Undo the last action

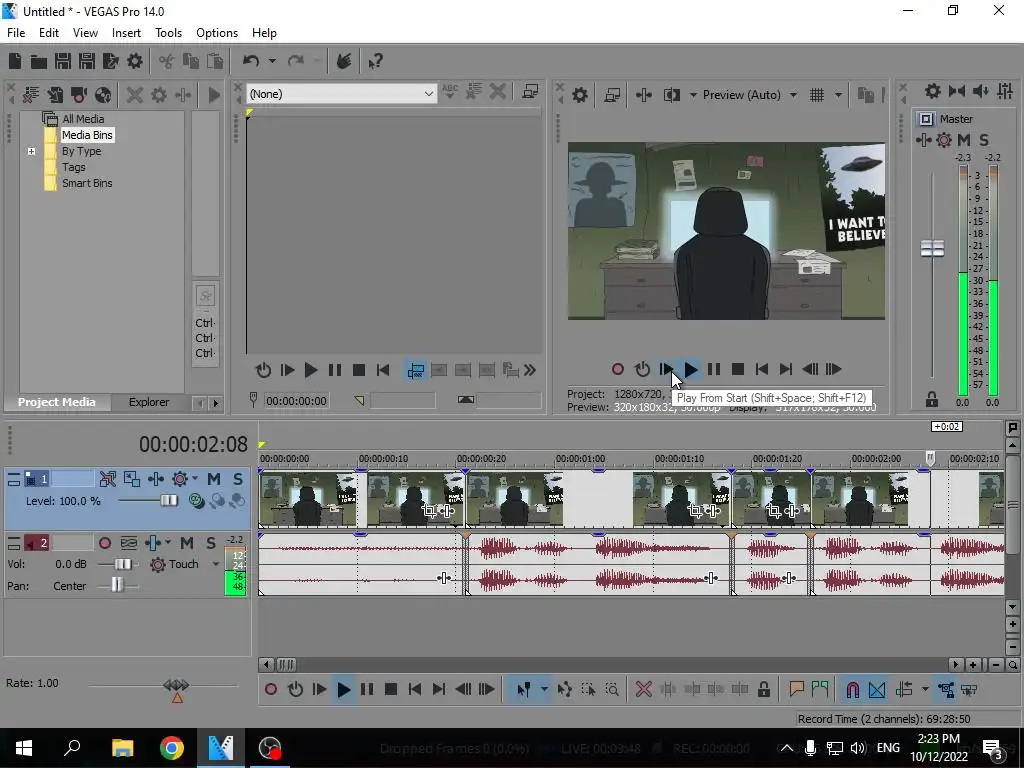coord(251,61)
